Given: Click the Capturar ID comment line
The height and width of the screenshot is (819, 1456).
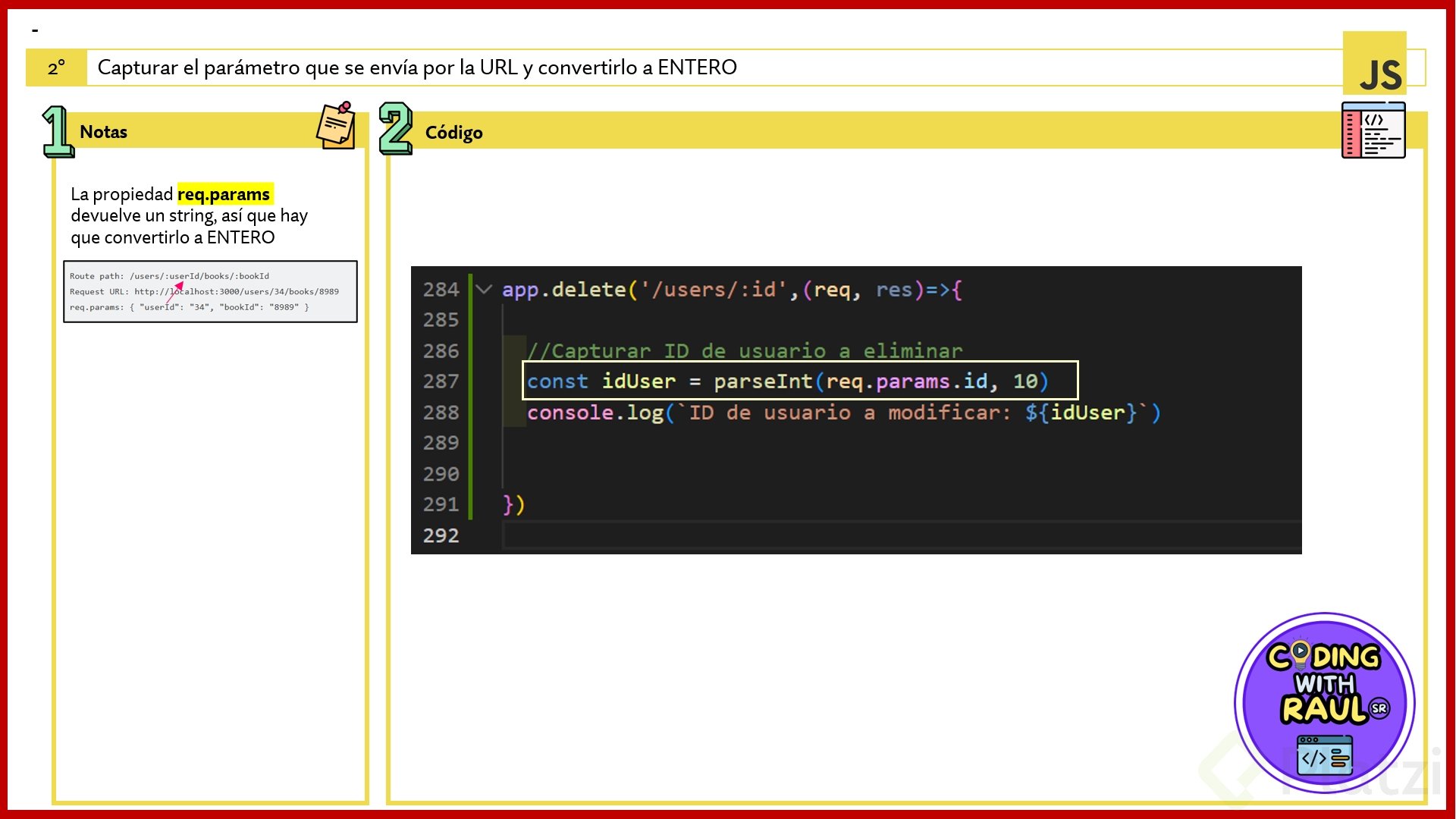Looking at the screenshot, I should [744, 350].
